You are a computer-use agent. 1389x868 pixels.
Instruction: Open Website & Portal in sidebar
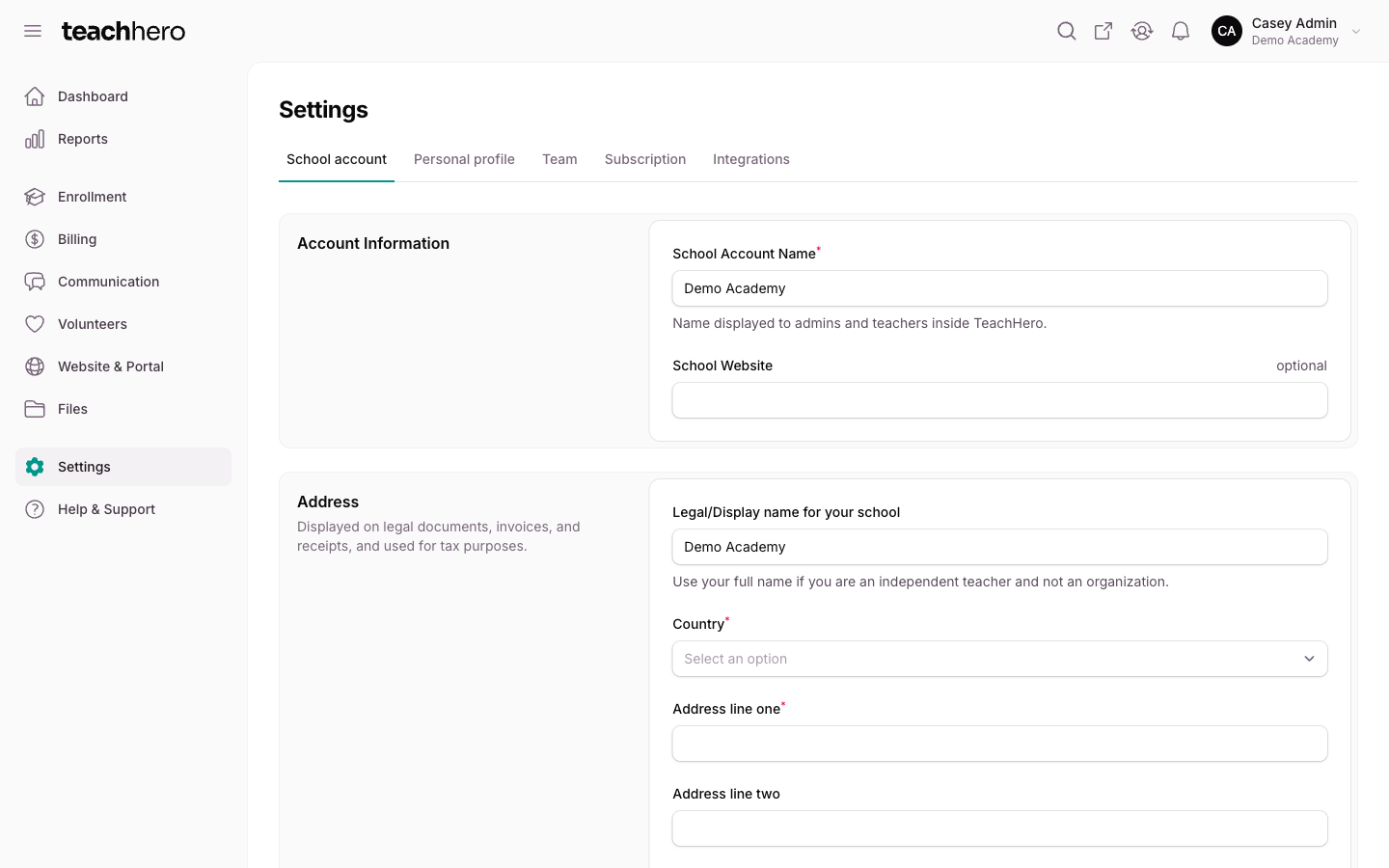pos(123,366)
